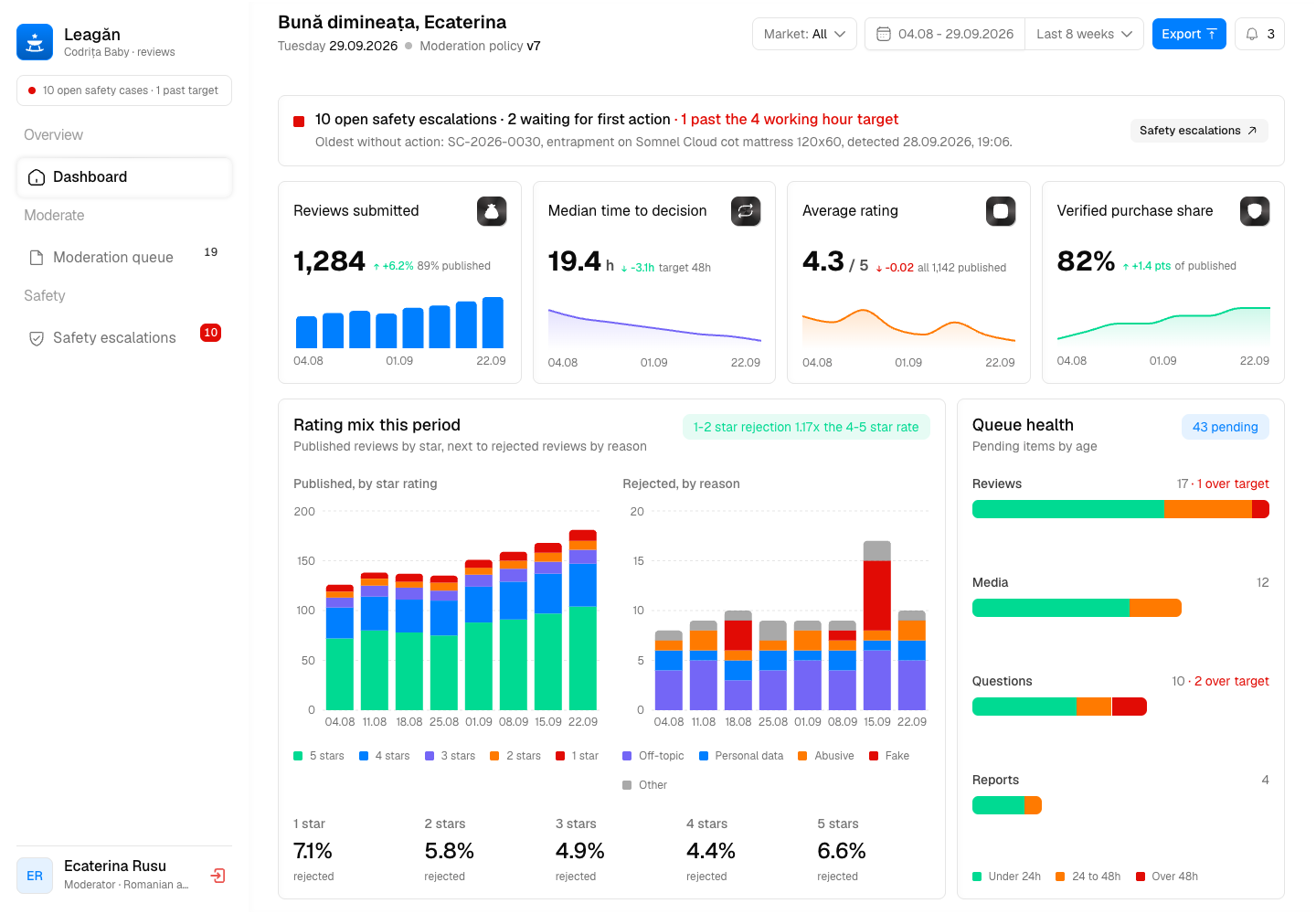Click the 5.8% 2 stars rejected value
This screenshot has height=914, width=1316.
coord(449,851)
